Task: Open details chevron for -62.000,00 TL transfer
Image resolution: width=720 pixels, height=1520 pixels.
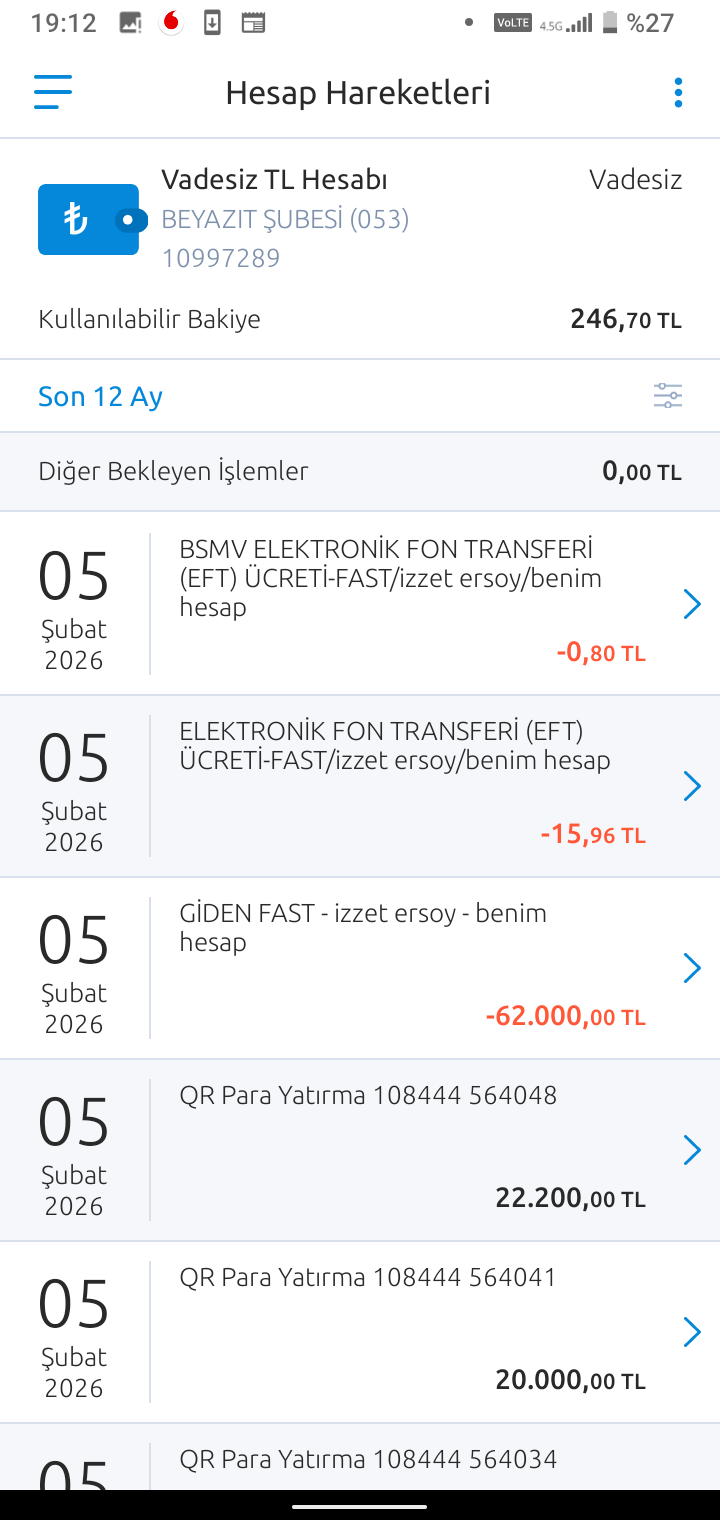Action: 692,968
